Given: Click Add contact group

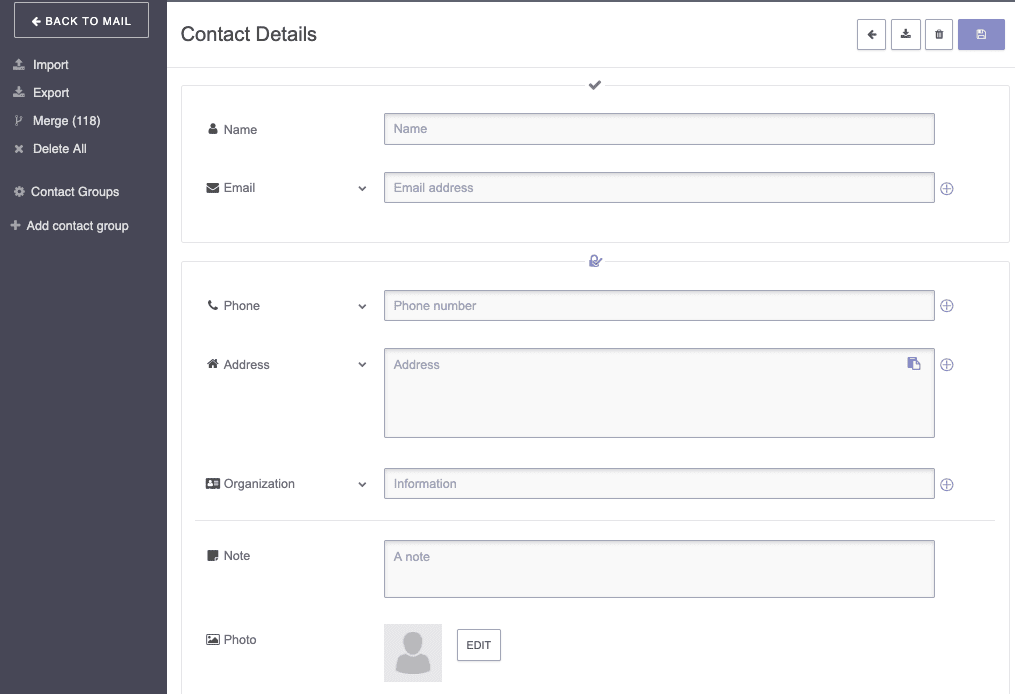Looking at the screenshot, I should point(69,226).
